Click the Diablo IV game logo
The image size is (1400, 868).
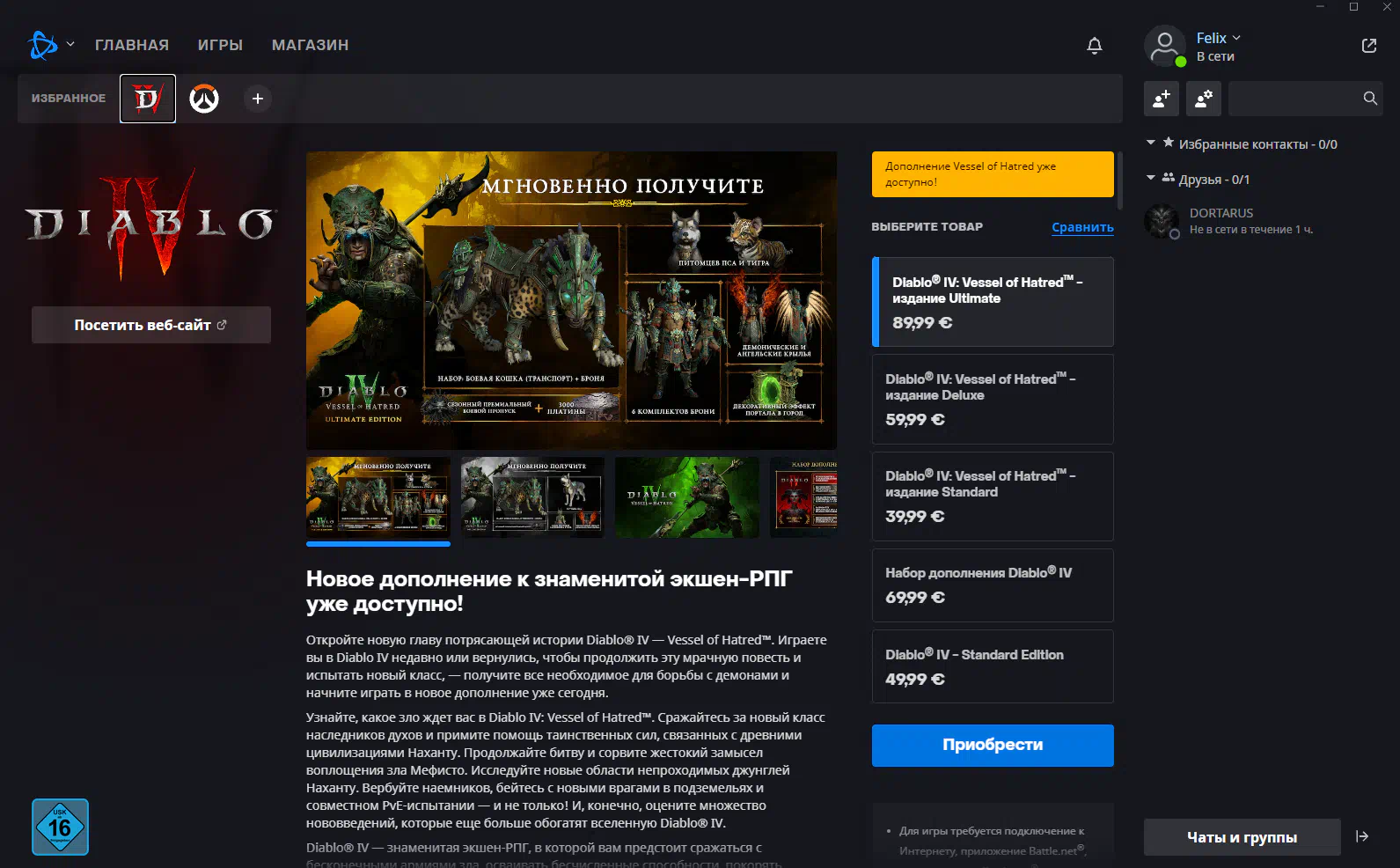pyautogui.click(x=151, y=224)
